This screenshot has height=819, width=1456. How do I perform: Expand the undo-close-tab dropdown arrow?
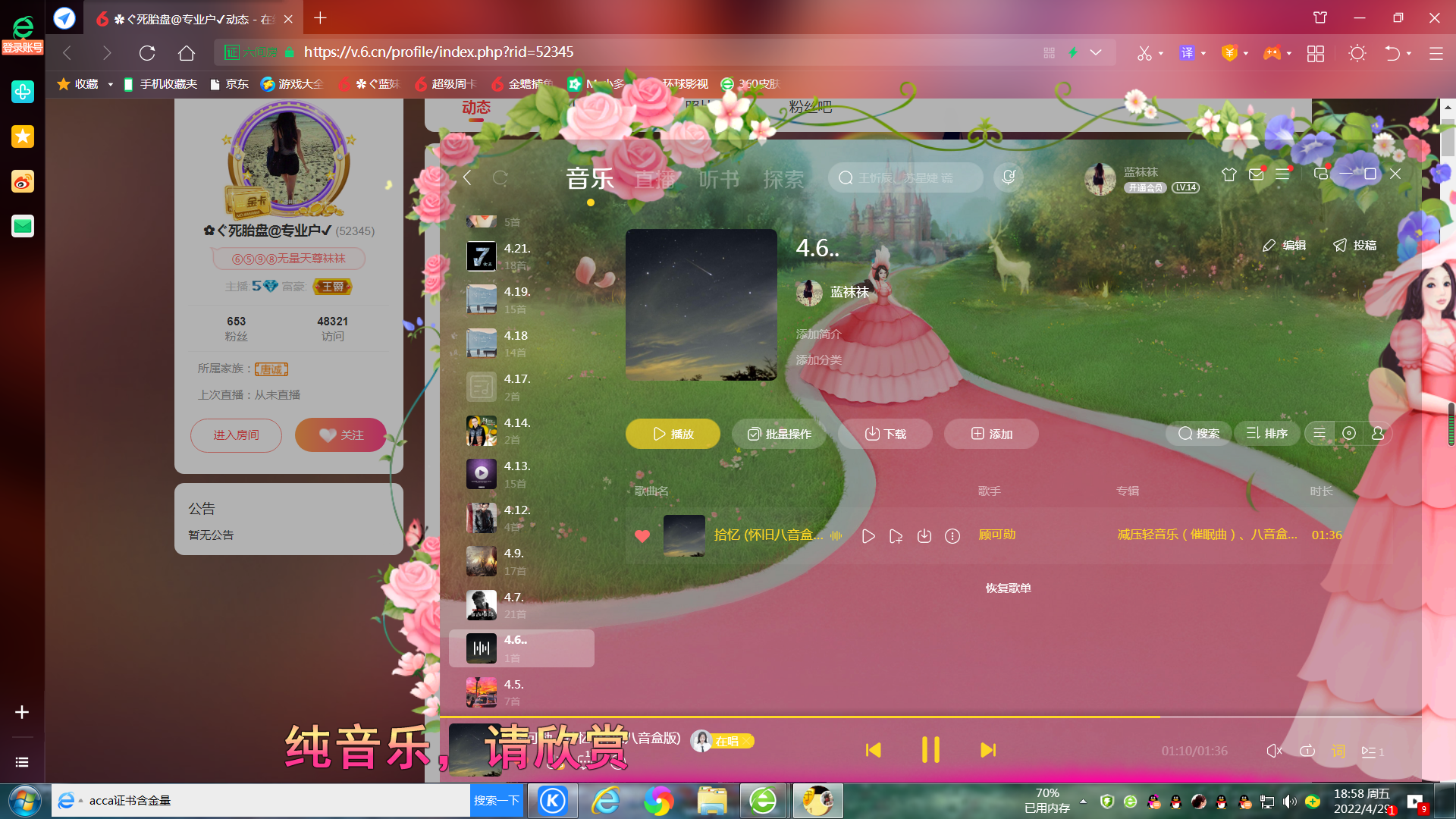click(1409, 53)
